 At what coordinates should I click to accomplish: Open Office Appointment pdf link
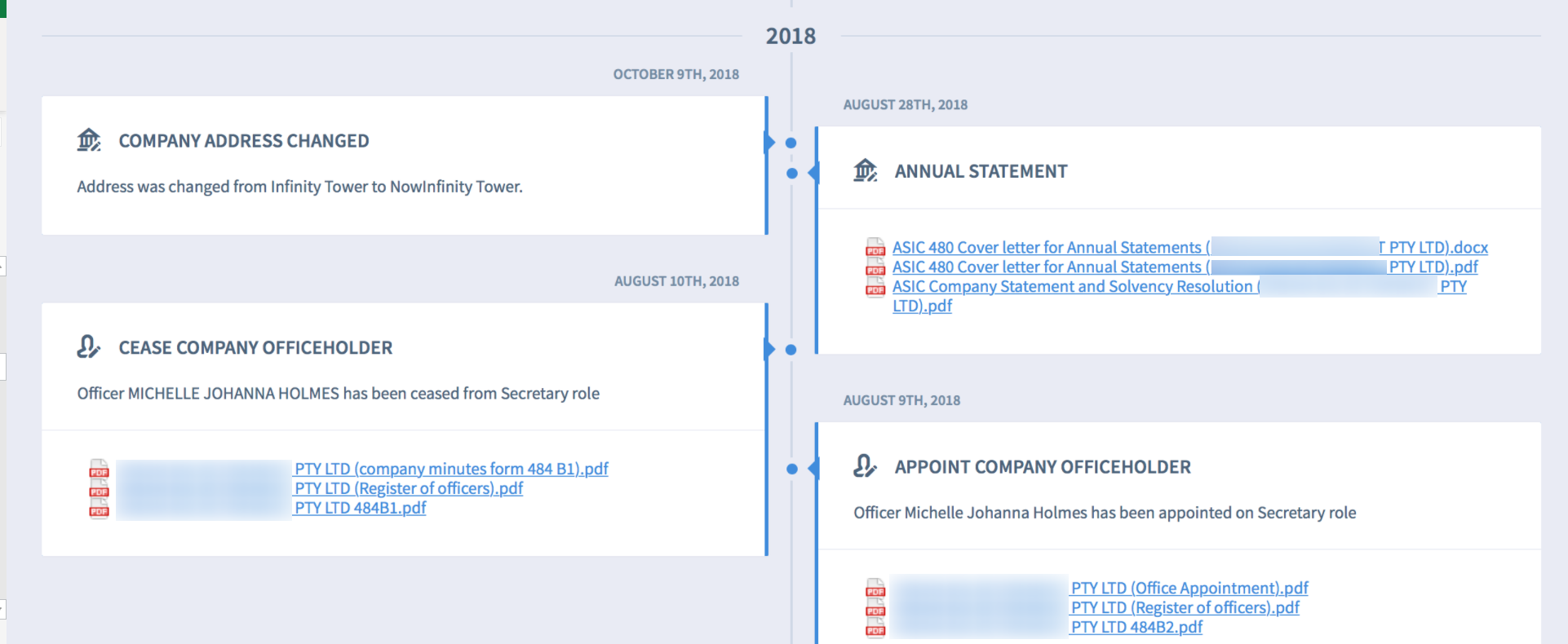point(1189,588)
